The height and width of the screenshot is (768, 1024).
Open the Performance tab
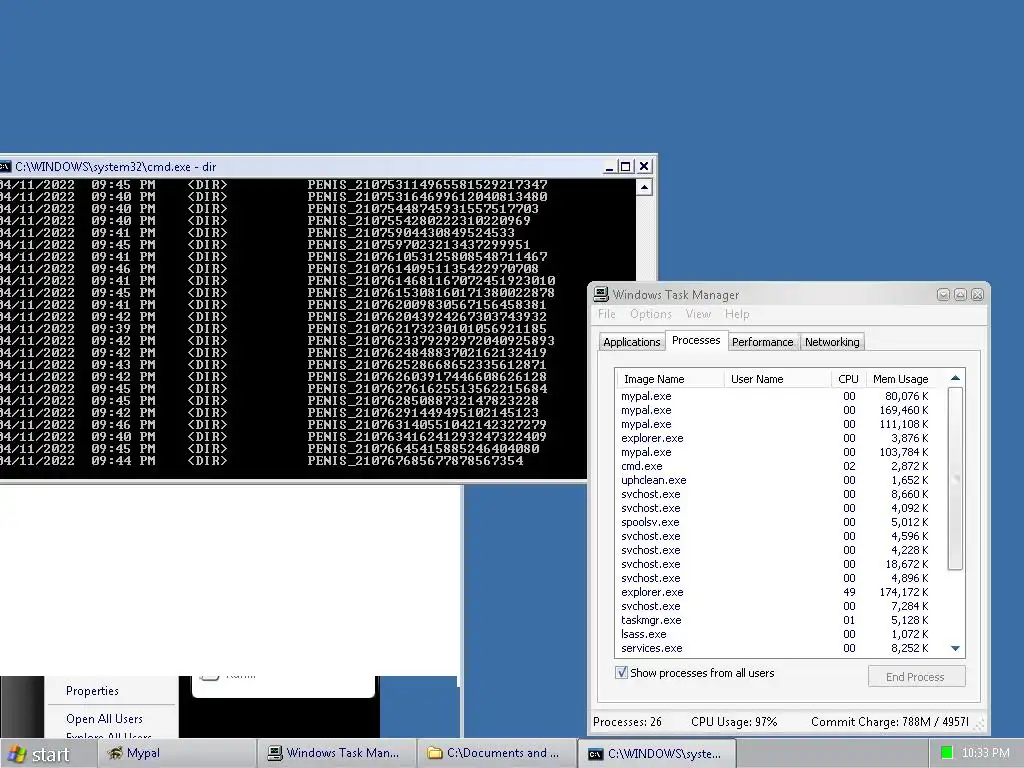coord(762,342)
